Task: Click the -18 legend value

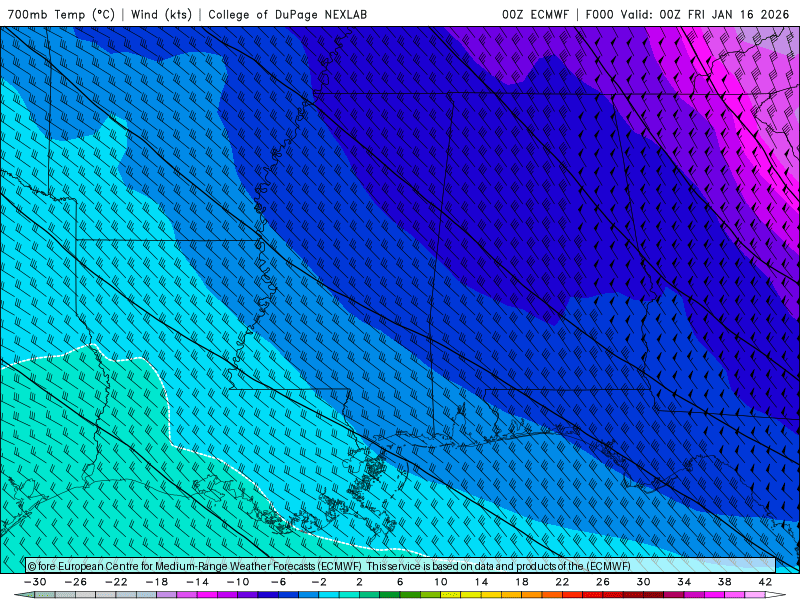Action: pos(157,582)
